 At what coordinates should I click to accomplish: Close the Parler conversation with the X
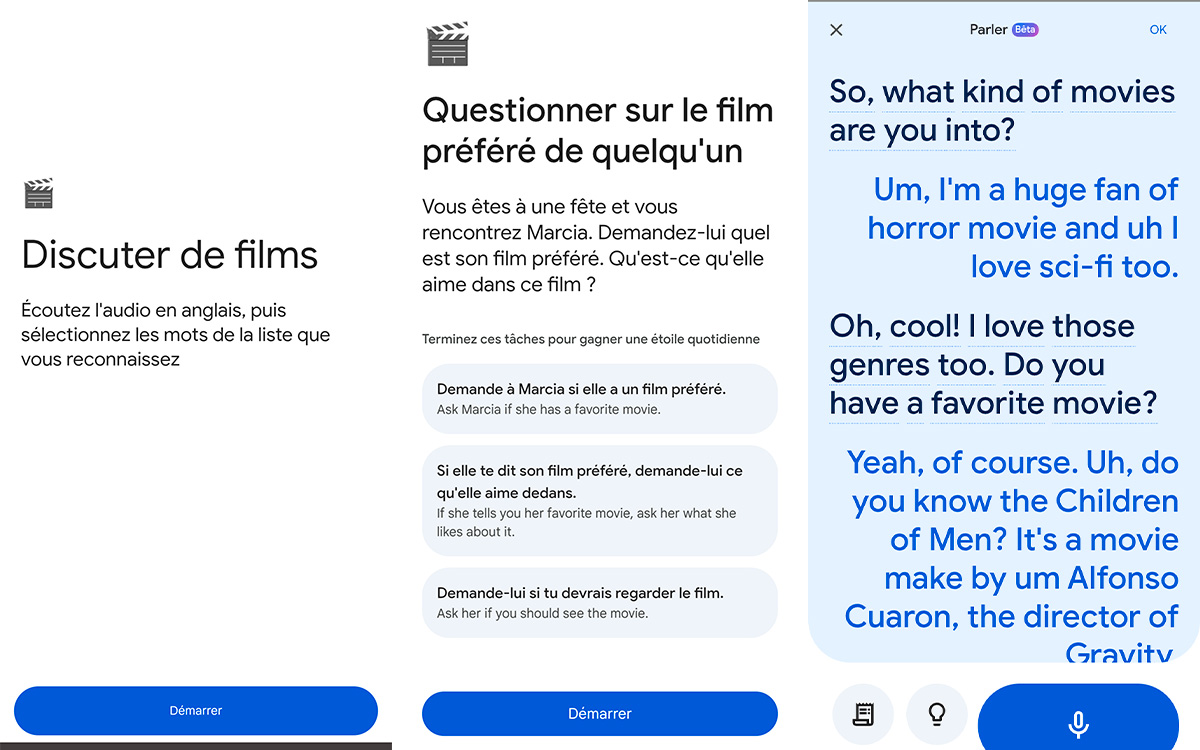[836, 30]
